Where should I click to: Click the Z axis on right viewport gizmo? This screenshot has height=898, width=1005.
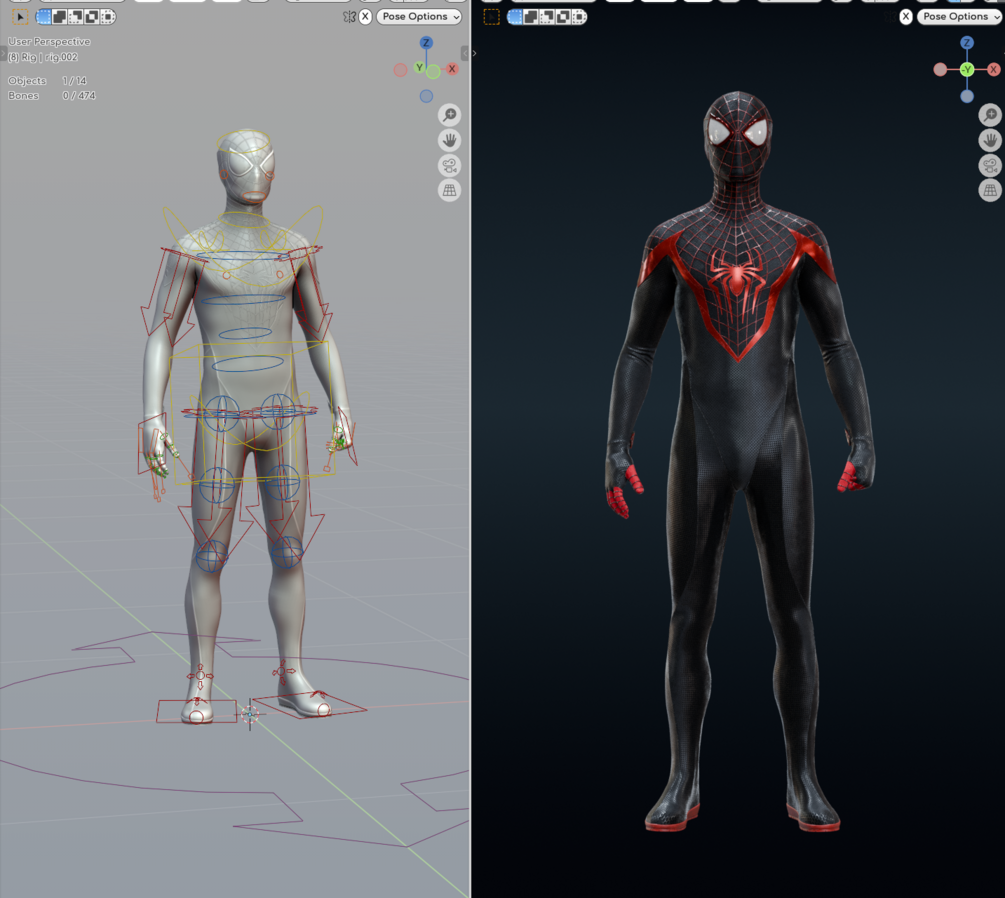(967, 43)
